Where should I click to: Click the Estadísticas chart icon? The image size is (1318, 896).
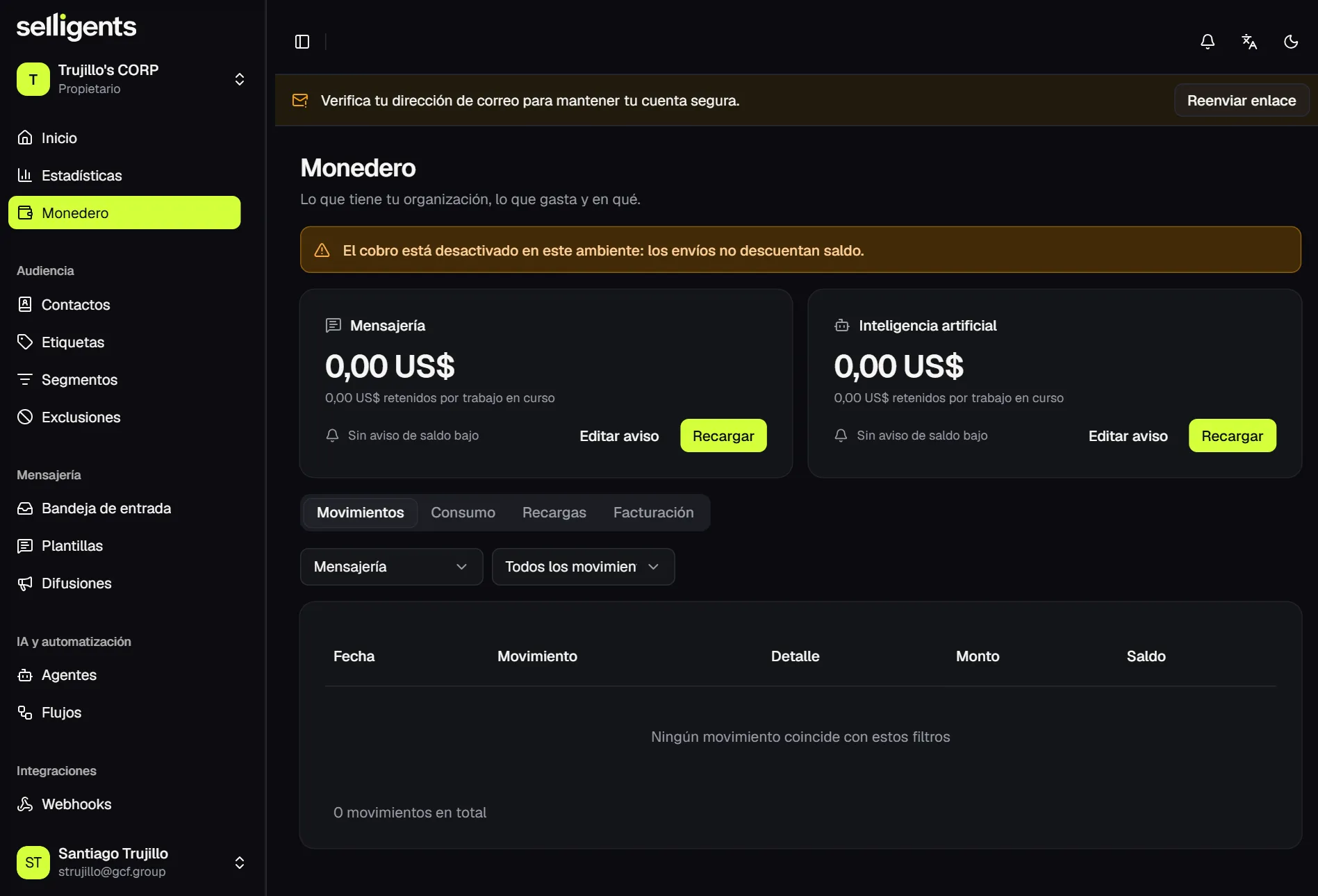tap(25, 175)
